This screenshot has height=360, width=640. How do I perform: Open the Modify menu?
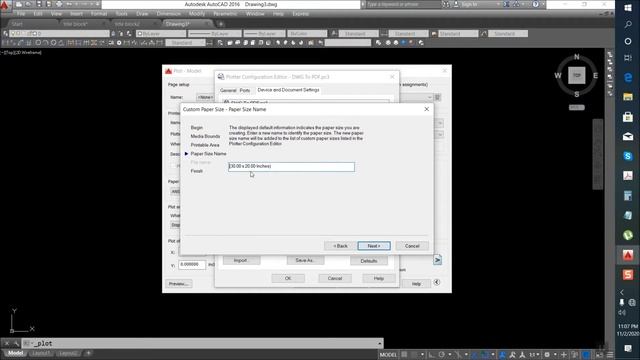[x=197, y=14]
